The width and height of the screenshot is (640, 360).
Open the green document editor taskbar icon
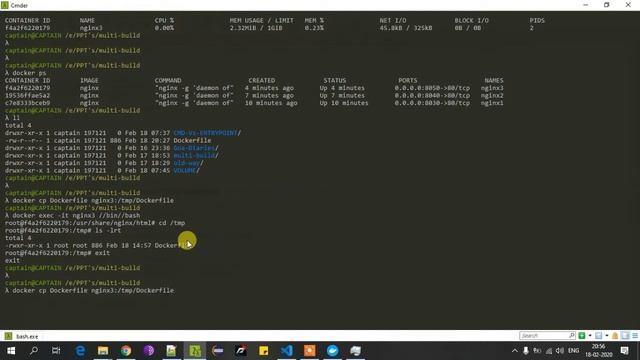click(x=171, y=351)
